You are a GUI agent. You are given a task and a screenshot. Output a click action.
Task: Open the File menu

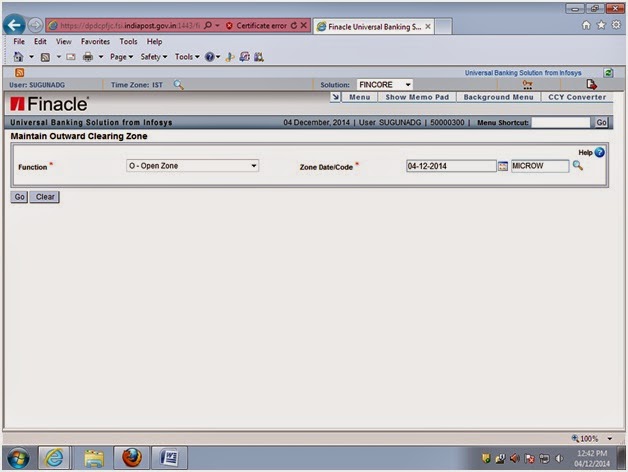19,42
